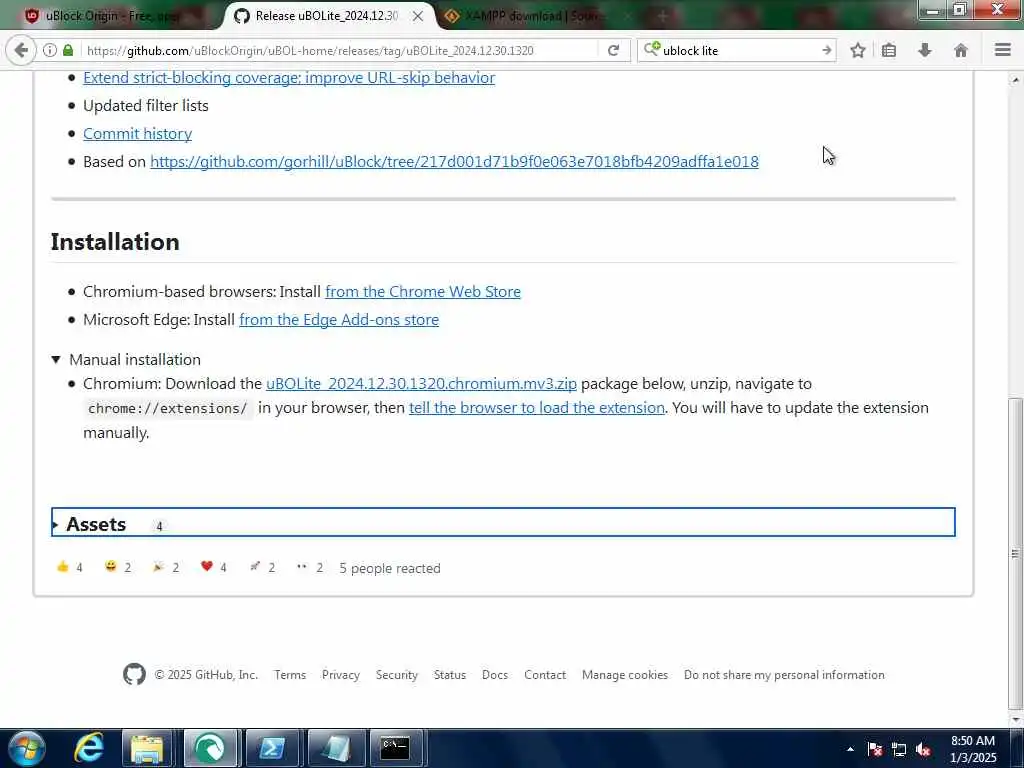Open File Explorer from taskbar

point(147,748)
